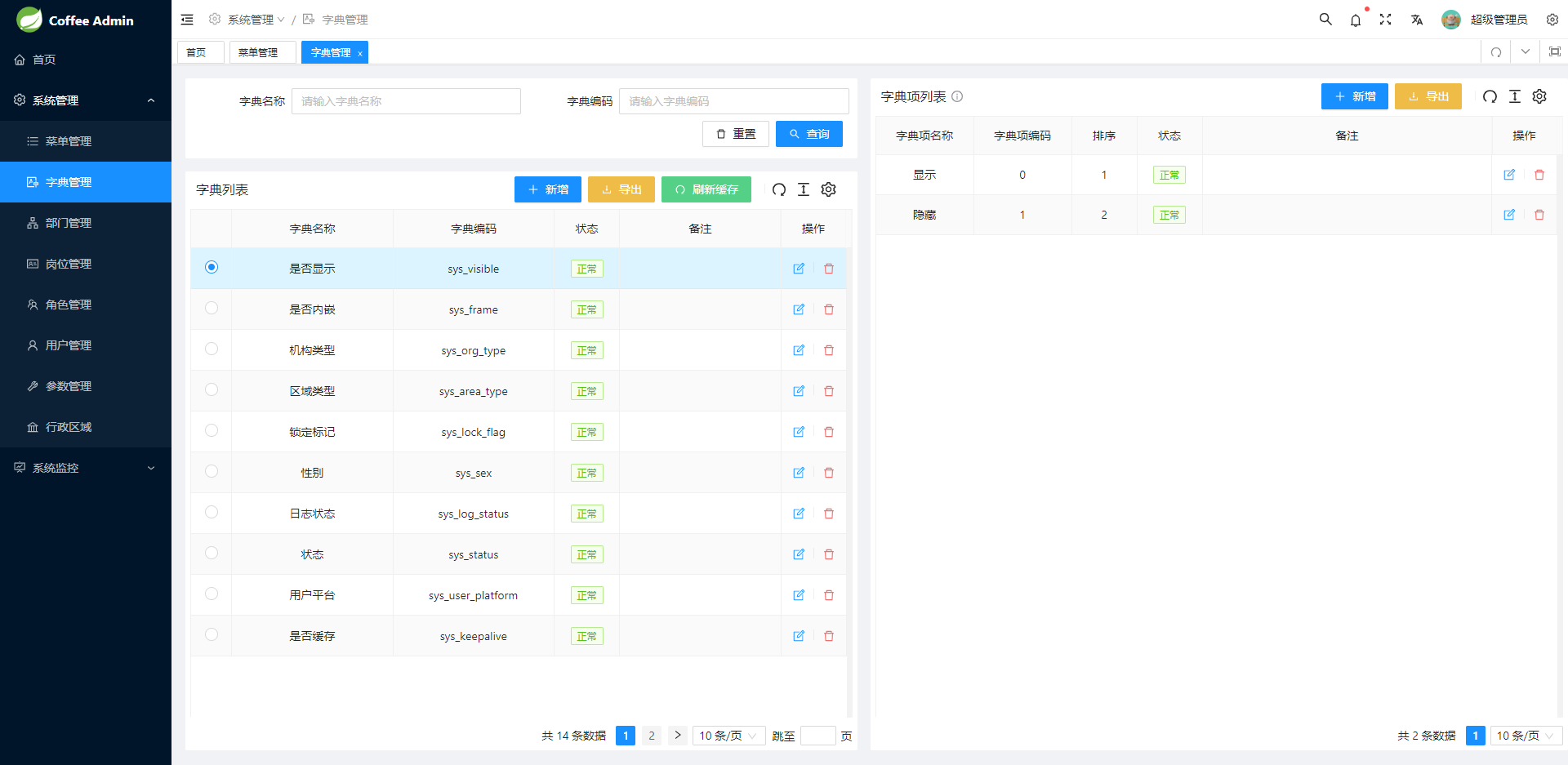Open column settings gear in 字典列表 toolbar
Viewport: 1568px width, 765px height.
(829, 189)
